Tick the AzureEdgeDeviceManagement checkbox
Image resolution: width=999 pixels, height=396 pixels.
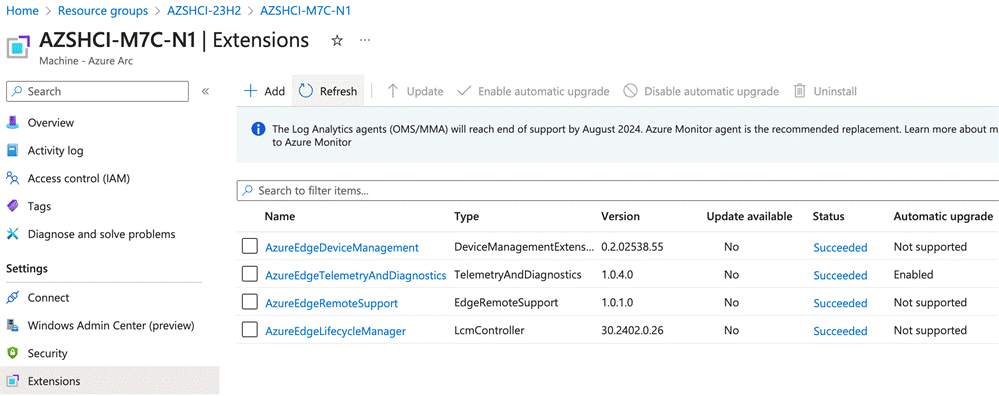click(x=250, y=246)
